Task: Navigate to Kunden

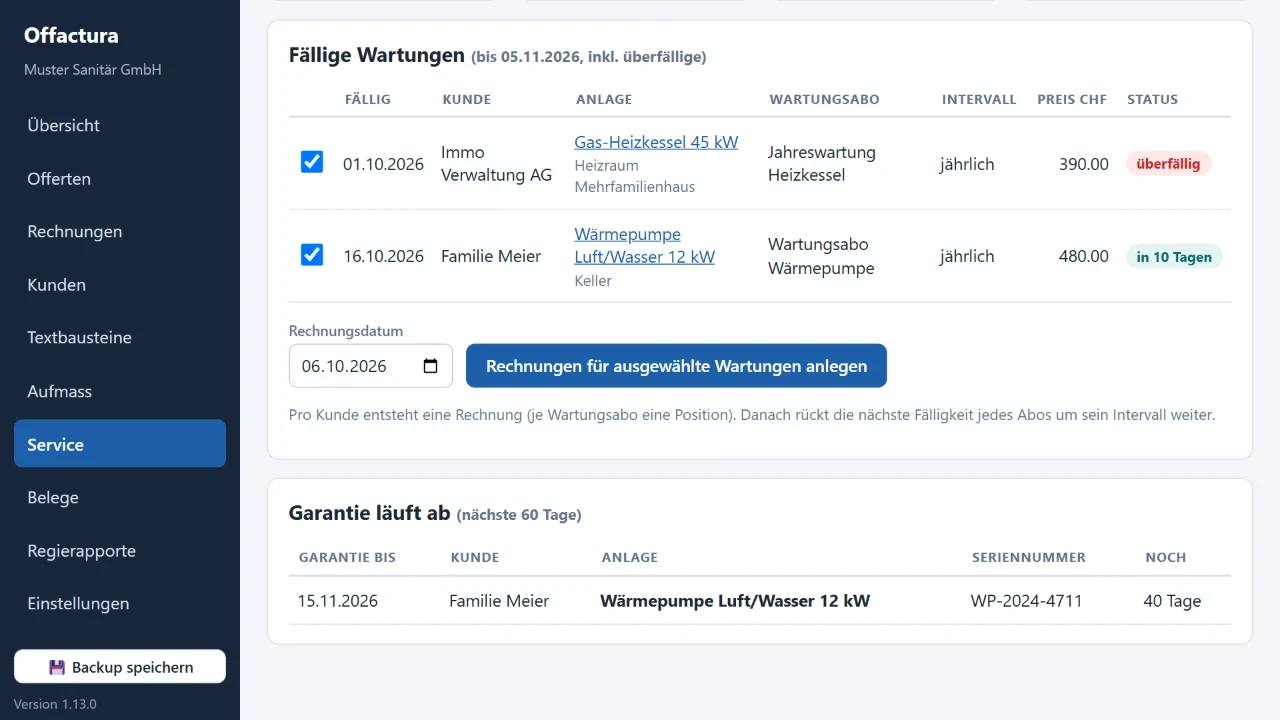Action: tap(120, 285)
